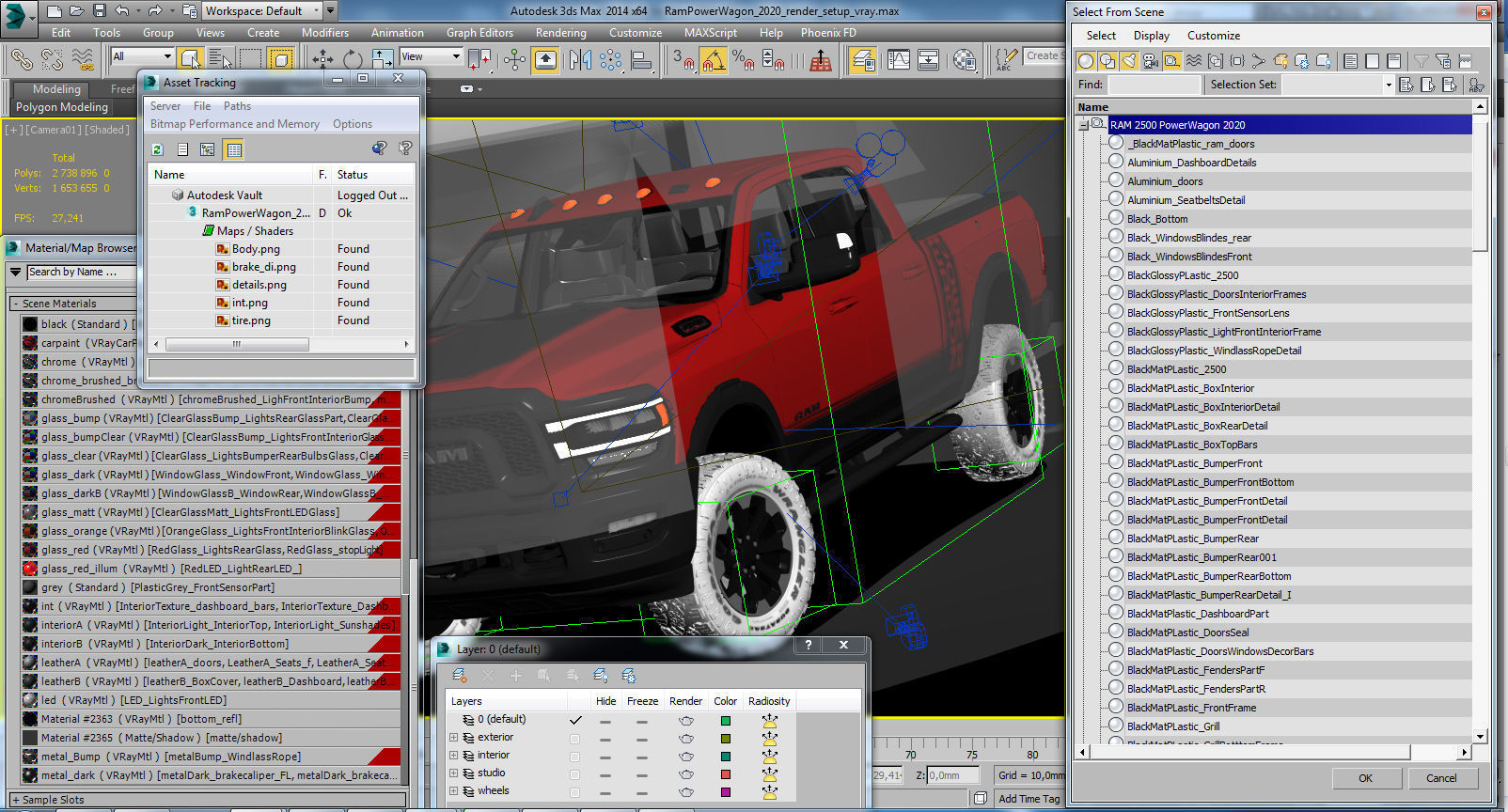Click the Save File icon in quick access toolbar
The width and height of the screenshot is (1508, 812).
pos(99,11)
